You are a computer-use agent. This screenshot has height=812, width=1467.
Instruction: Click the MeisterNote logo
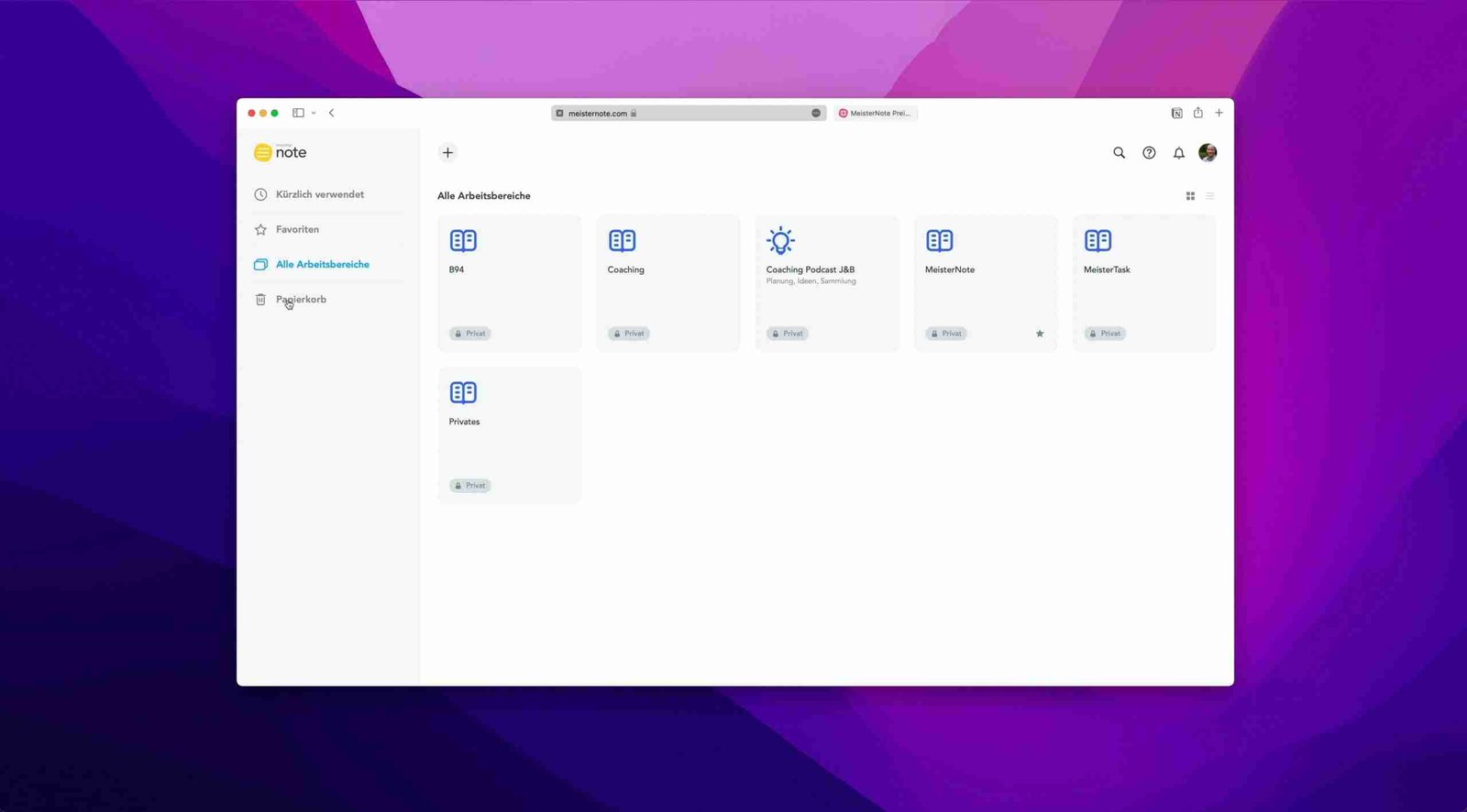pyautogui.click(x=281, y=152)
